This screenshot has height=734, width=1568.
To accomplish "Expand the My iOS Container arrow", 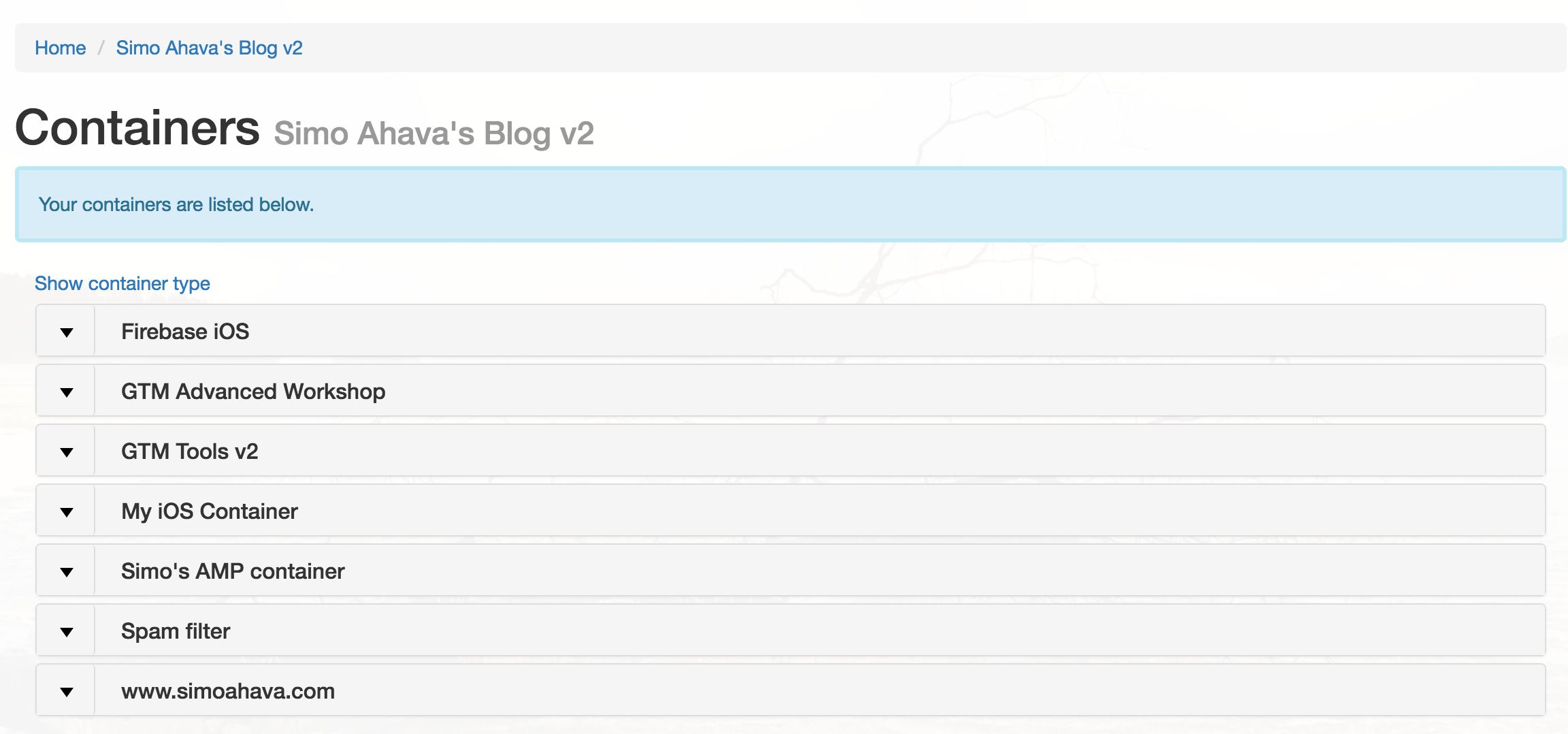I will [x=66, y=511].
